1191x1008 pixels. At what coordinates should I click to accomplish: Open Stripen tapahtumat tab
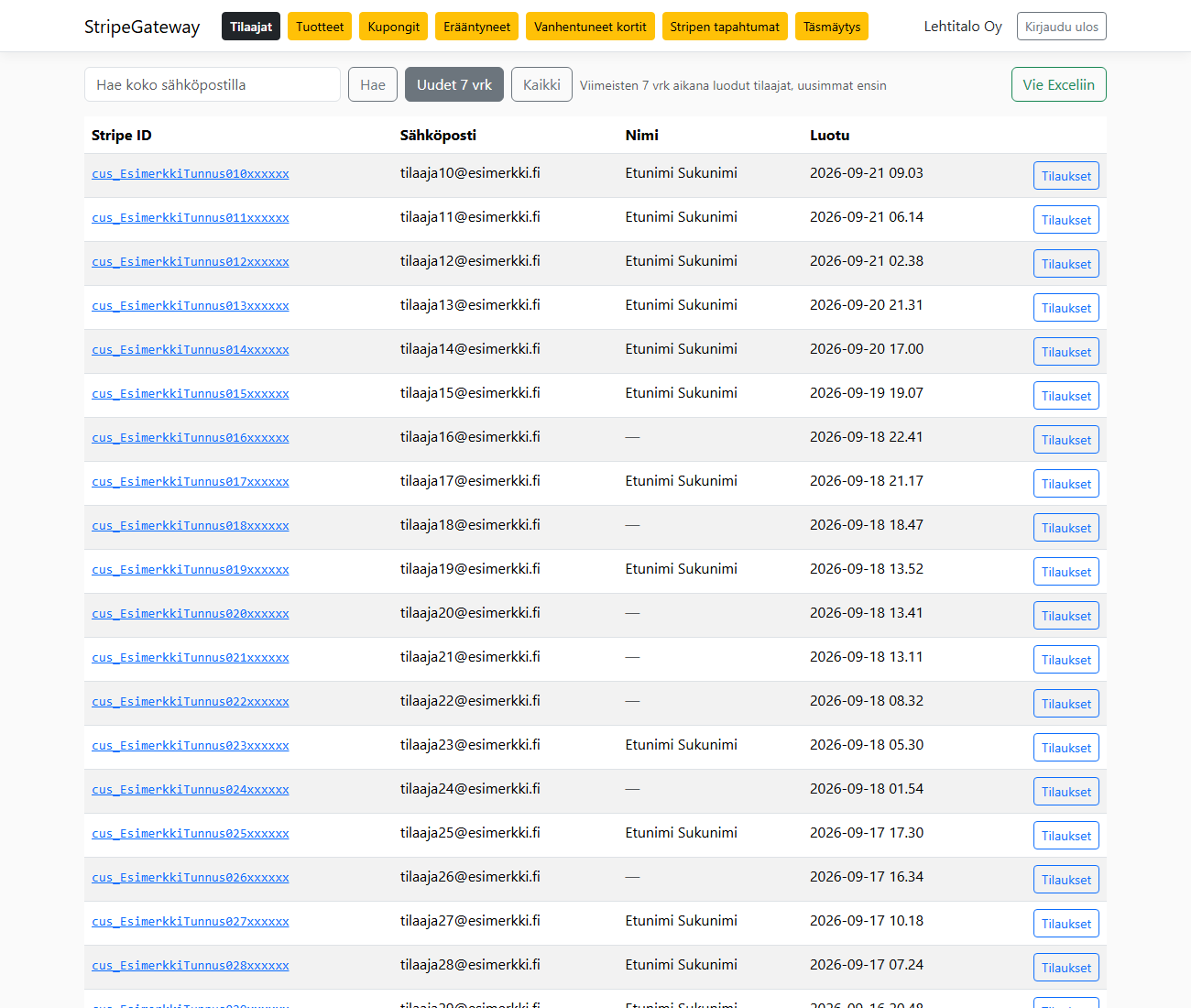(725, 27)
